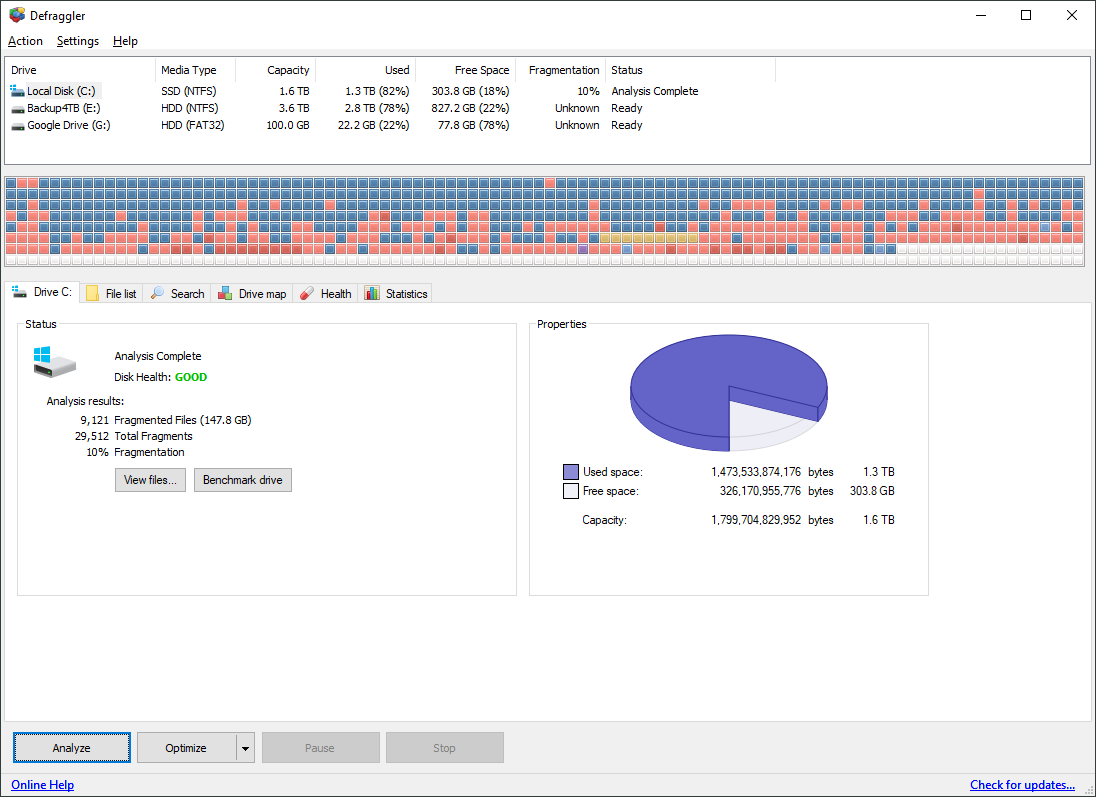Switch to the Statistics tab
Screen dimensions: 1096x797
click(396, 294)
